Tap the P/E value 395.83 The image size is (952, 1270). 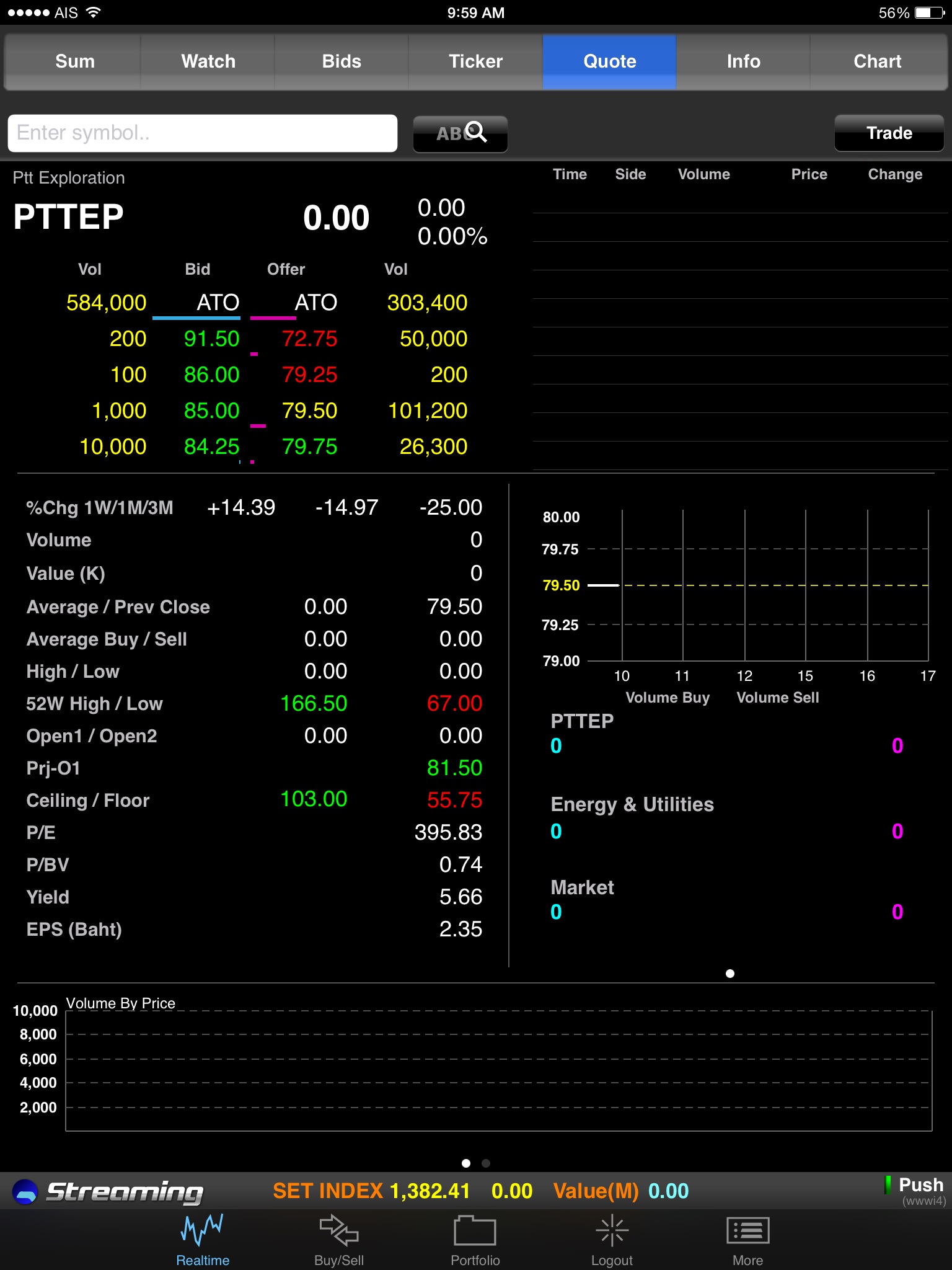448,832
